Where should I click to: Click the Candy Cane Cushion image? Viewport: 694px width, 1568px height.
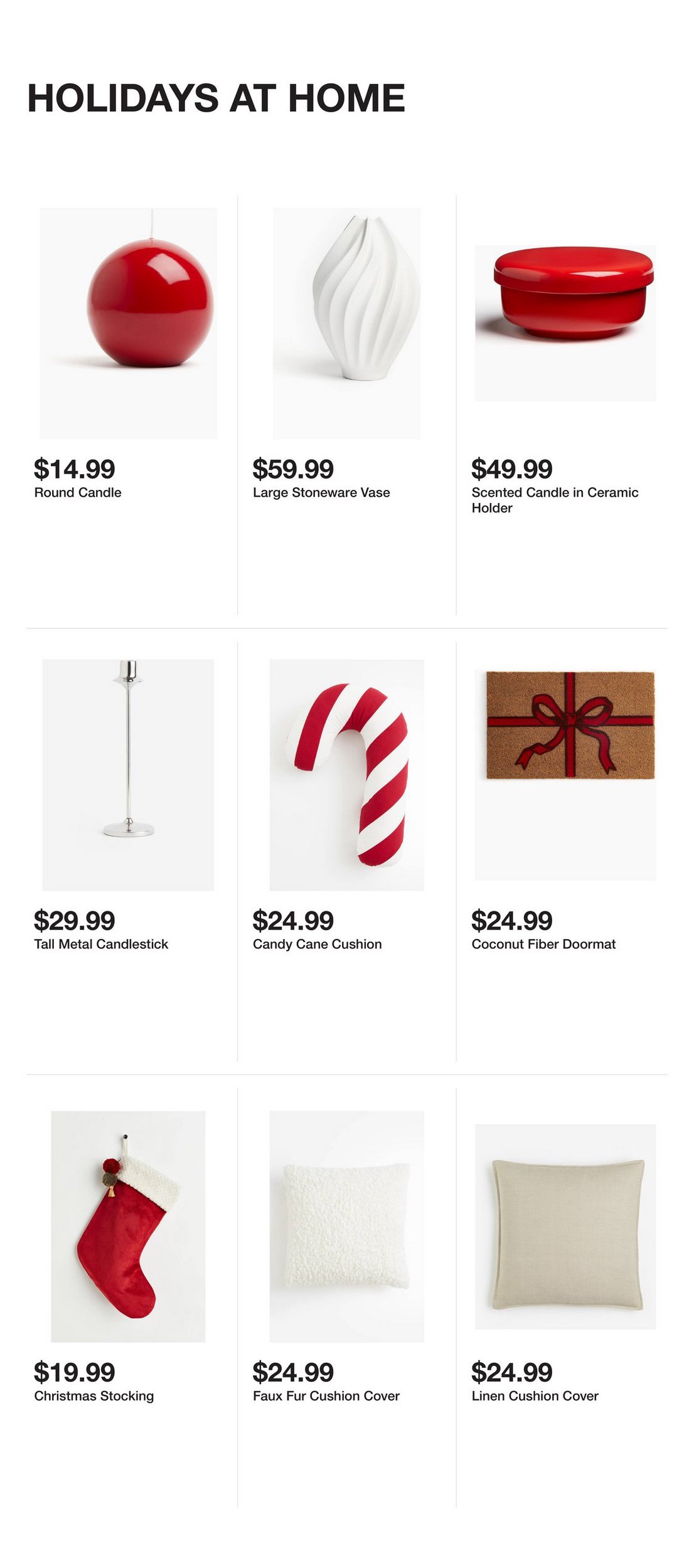tap(346, 774)
